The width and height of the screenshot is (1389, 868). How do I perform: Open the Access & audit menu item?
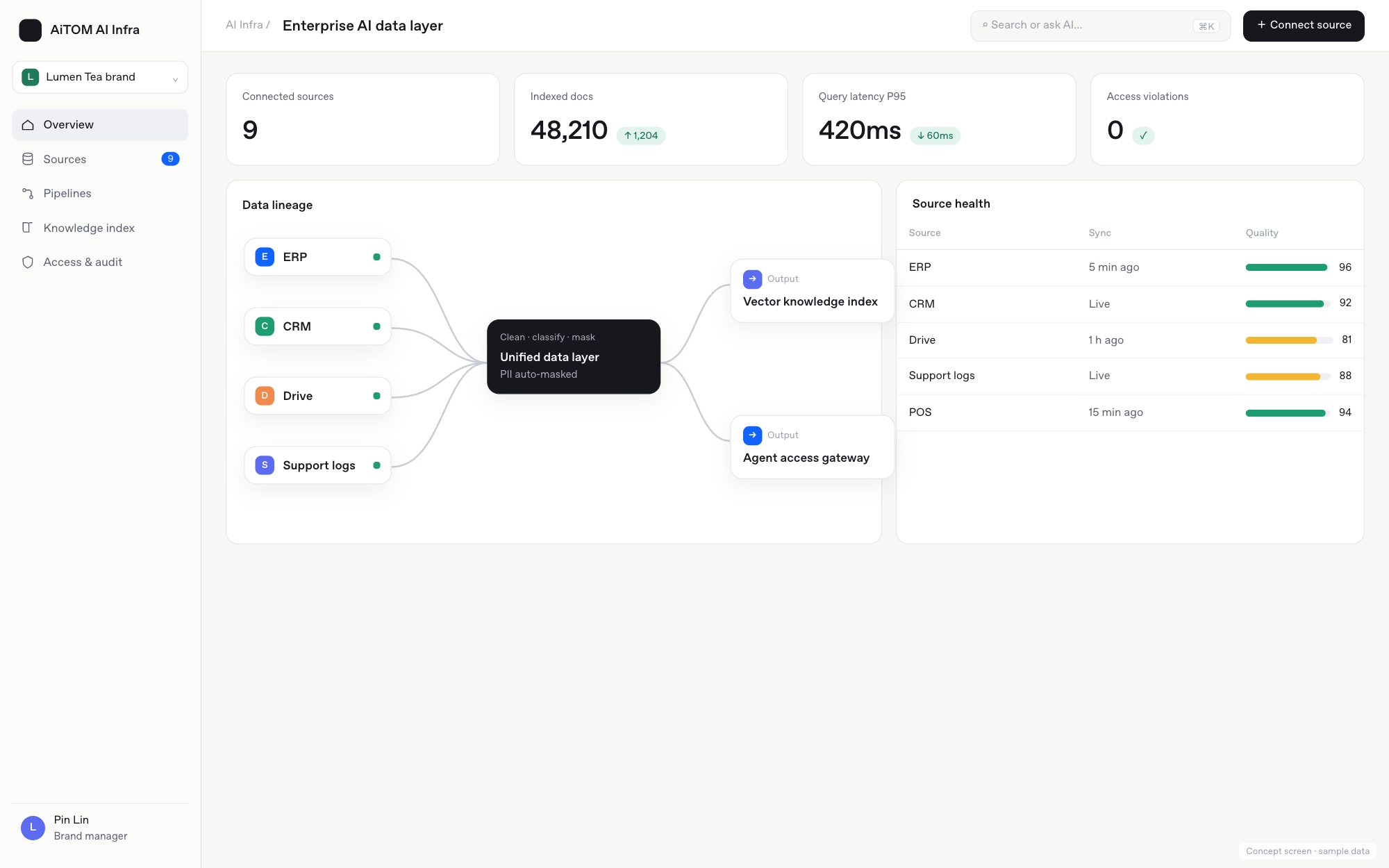tap(100, 262)
